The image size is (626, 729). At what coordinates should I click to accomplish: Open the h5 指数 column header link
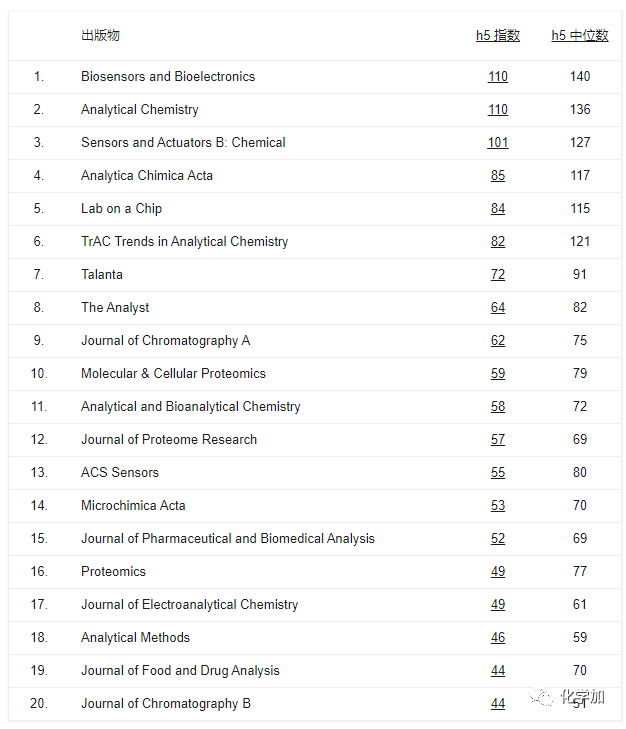(x=497, y=36)
